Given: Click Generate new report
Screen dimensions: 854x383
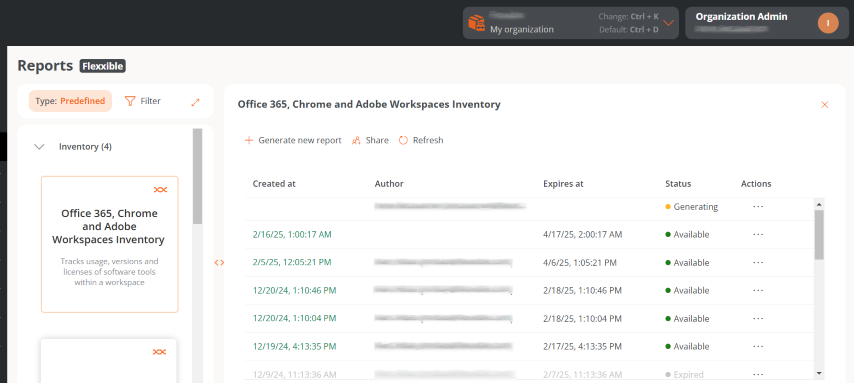Looking at the screenshot, I should coord(293,140).
